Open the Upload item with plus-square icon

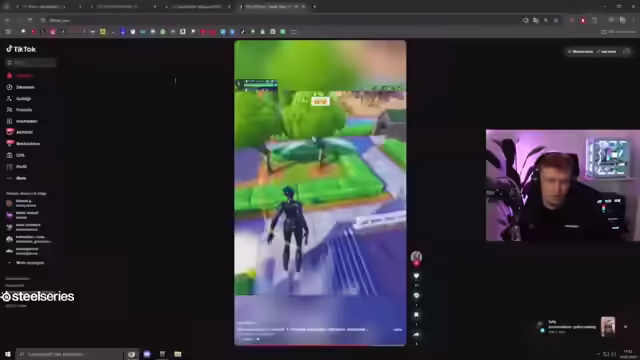pos(22,121)
